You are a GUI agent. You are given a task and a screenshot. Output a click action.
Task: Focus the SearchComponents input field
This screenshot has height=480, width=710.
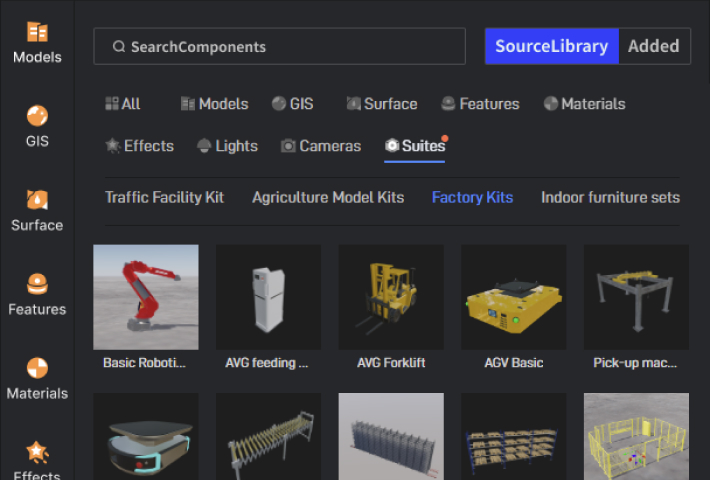coord(279,46)
